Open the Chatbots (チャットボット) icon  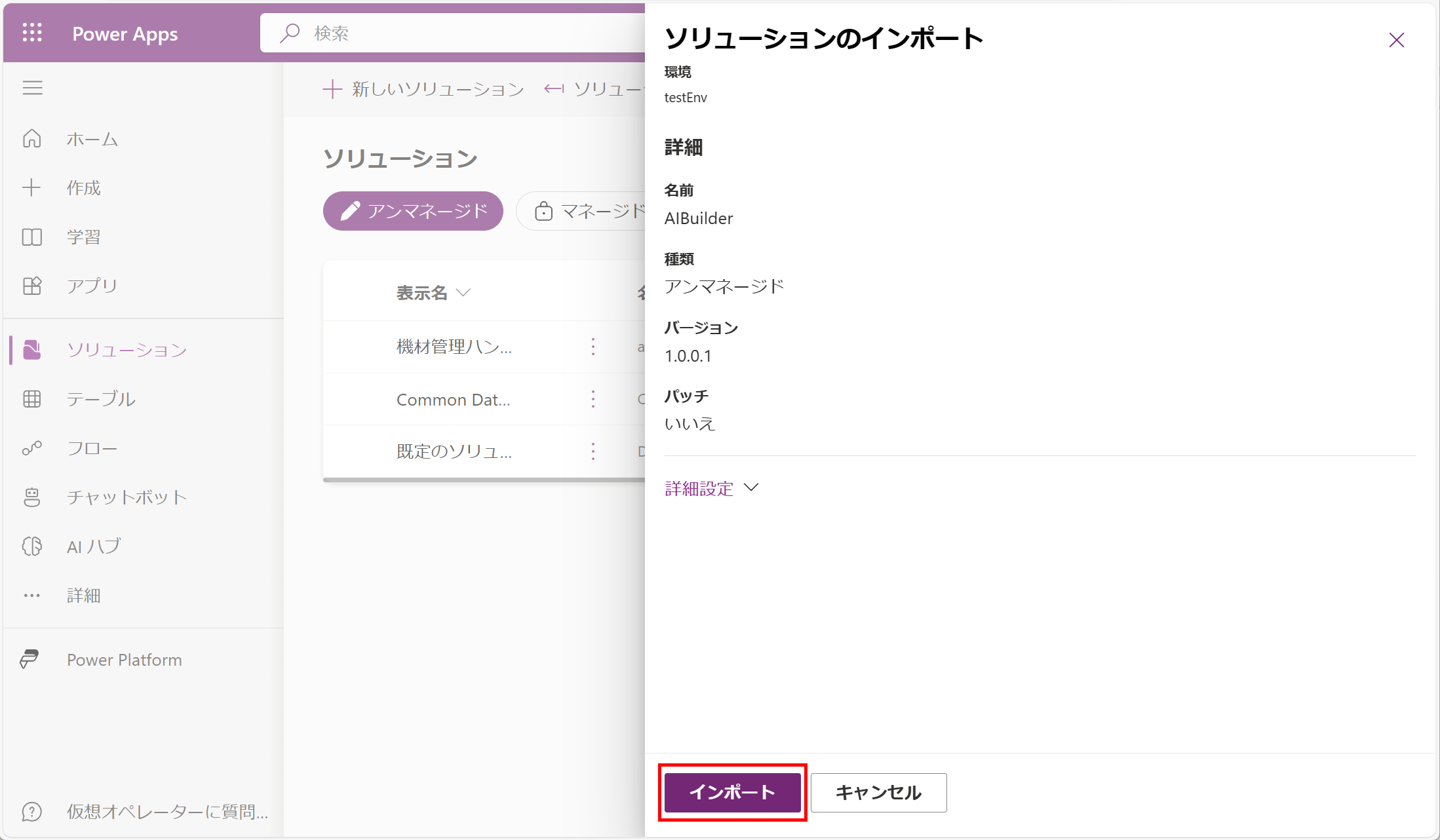pos(32,497)
